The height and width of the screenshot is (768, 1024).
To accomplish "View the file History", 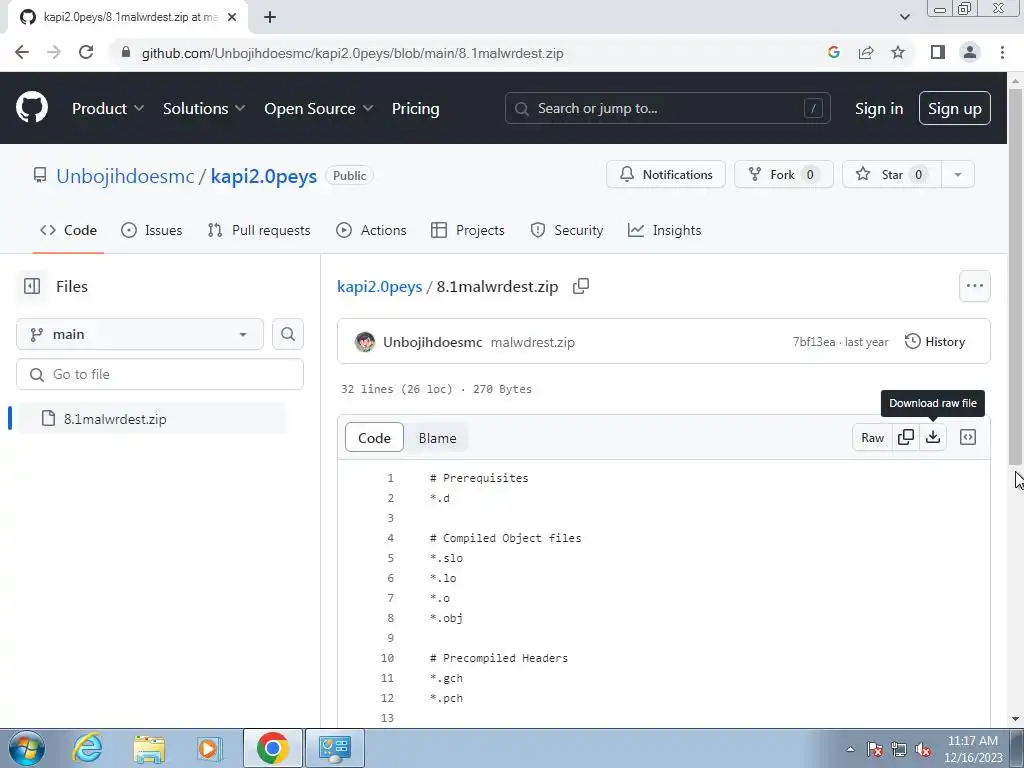I will click(935, 342).
